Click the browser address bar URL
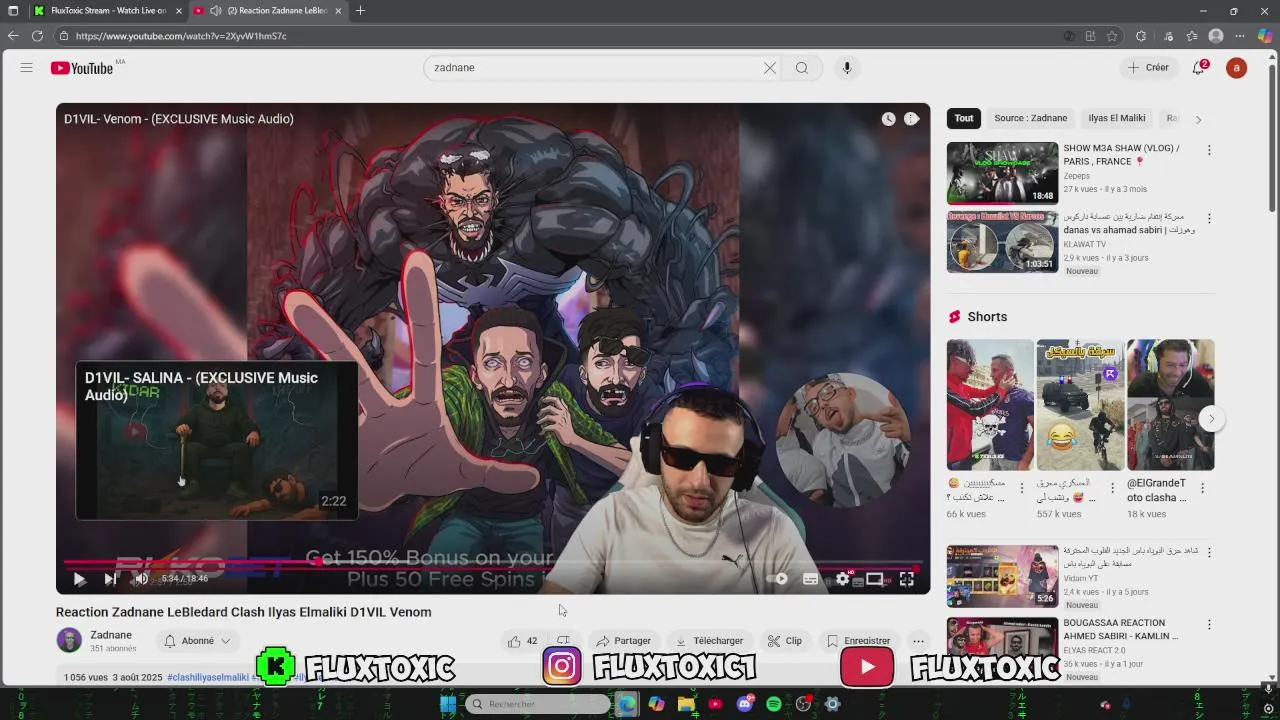 point(181,36)
